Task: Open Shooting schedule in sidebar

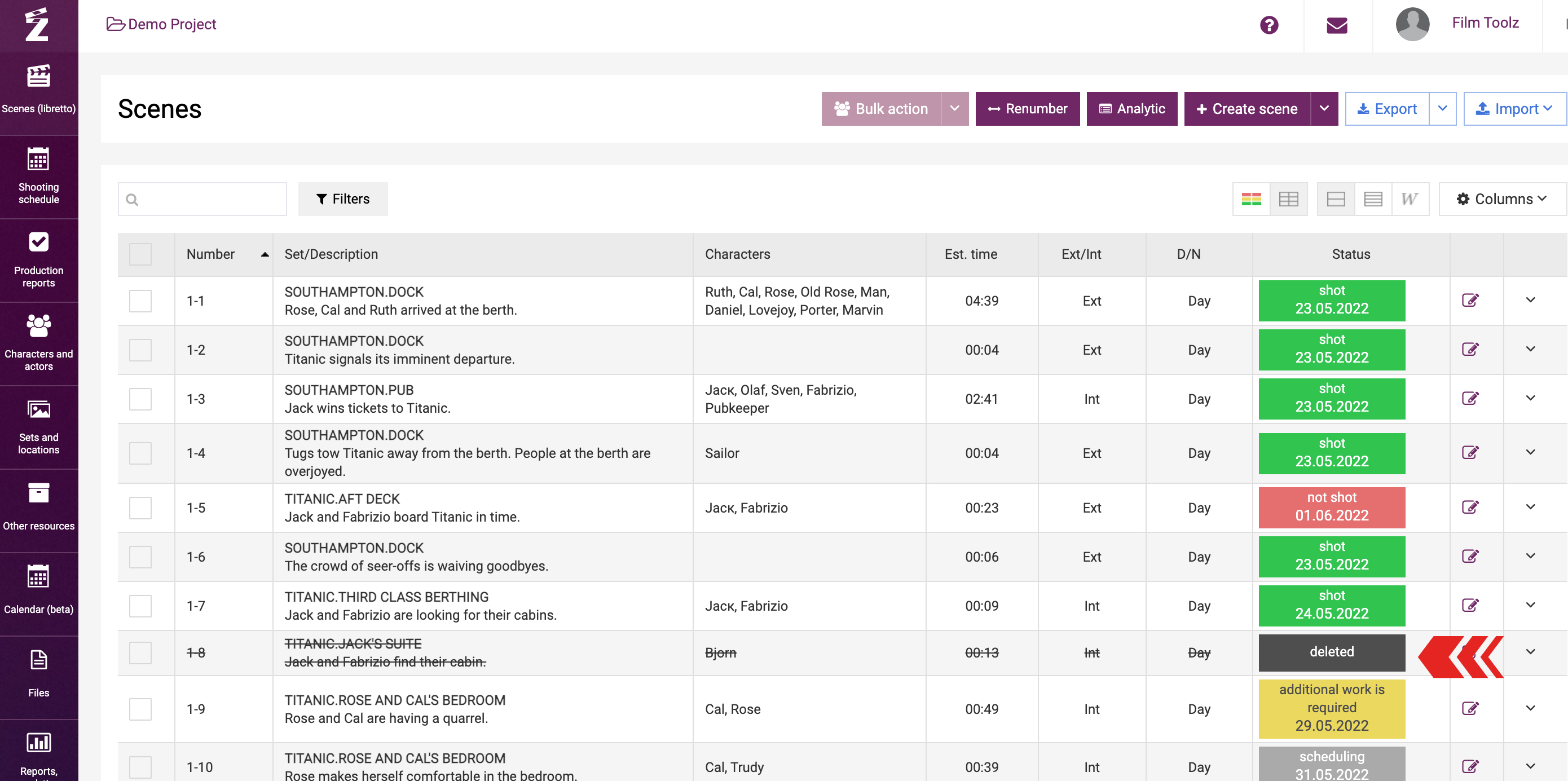Action: (x=38, y=176)
